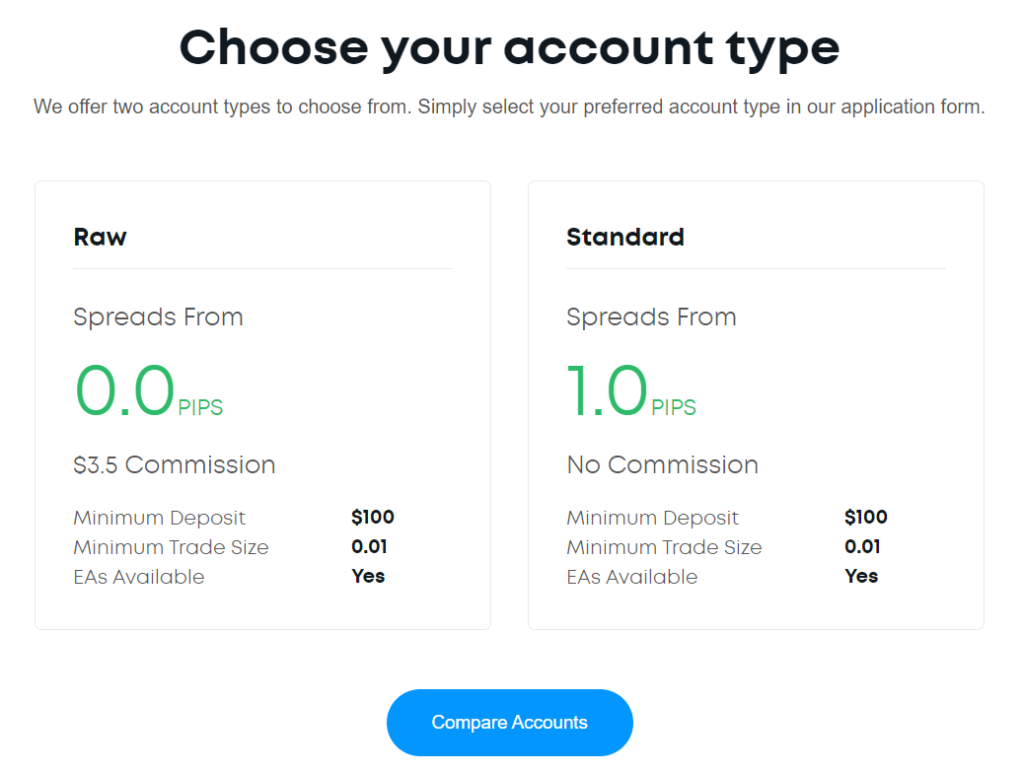Click the Choose your account type heading

pyautogui.click(x=509, y=48)
